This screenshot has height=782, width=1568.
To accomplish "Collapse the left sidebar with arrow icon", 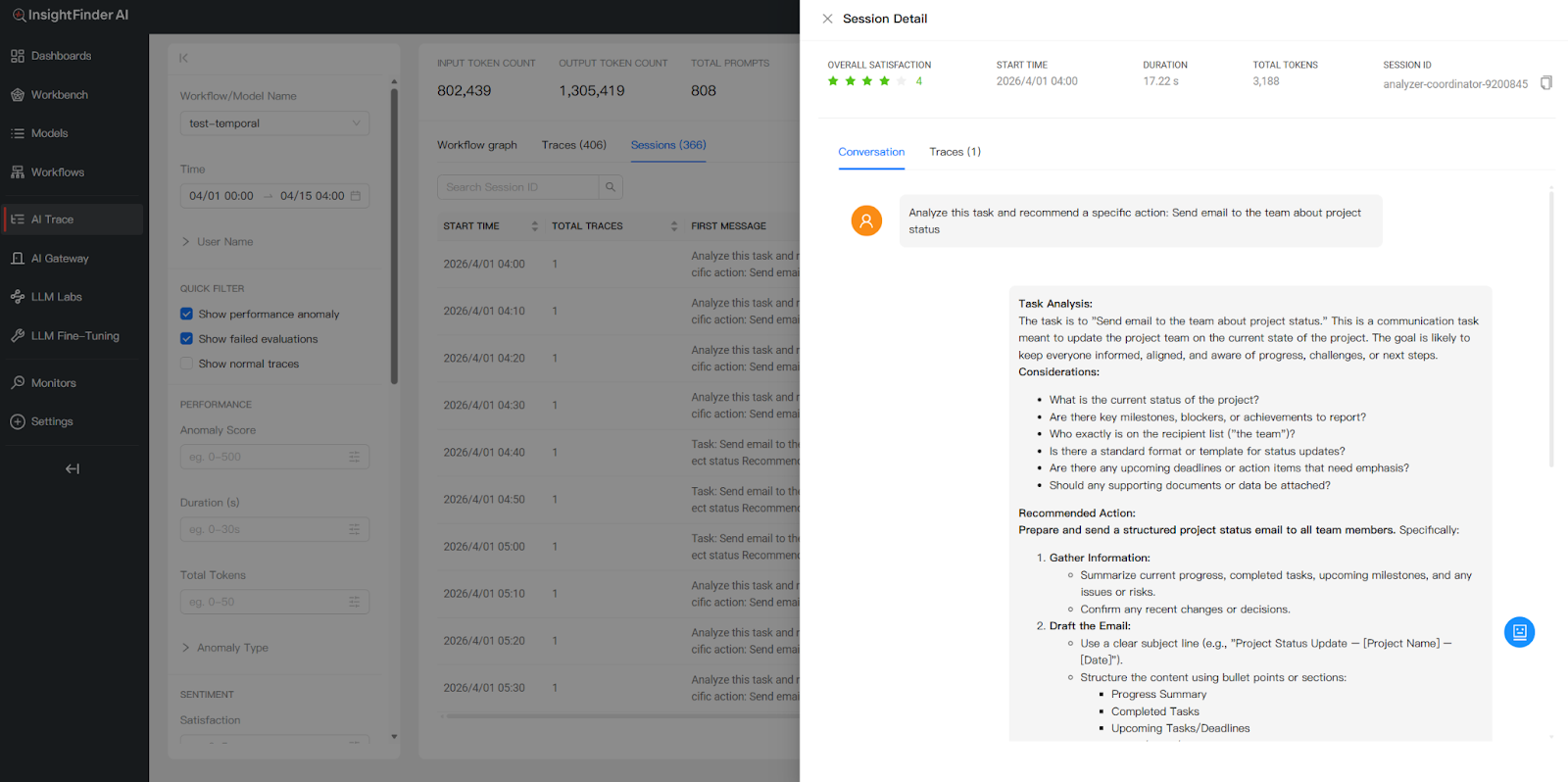I will point(73,468).
